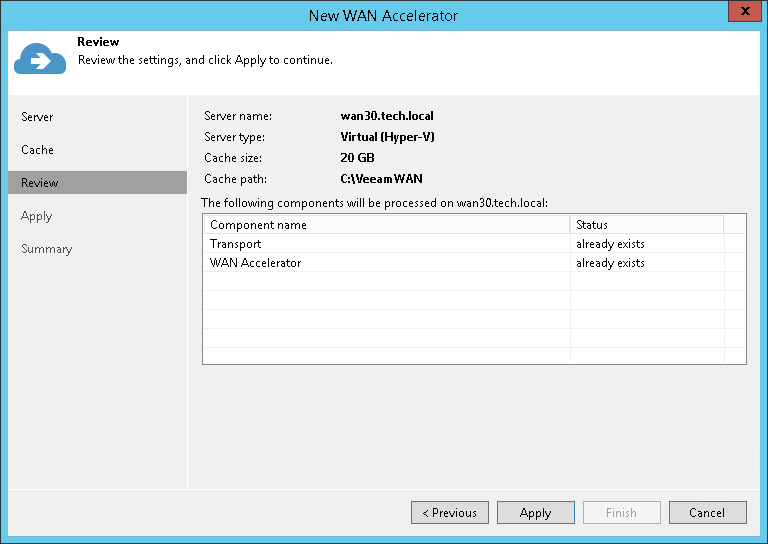
Task: Click the Finish button
Action: pyautogui.click(x=621, y=513)
